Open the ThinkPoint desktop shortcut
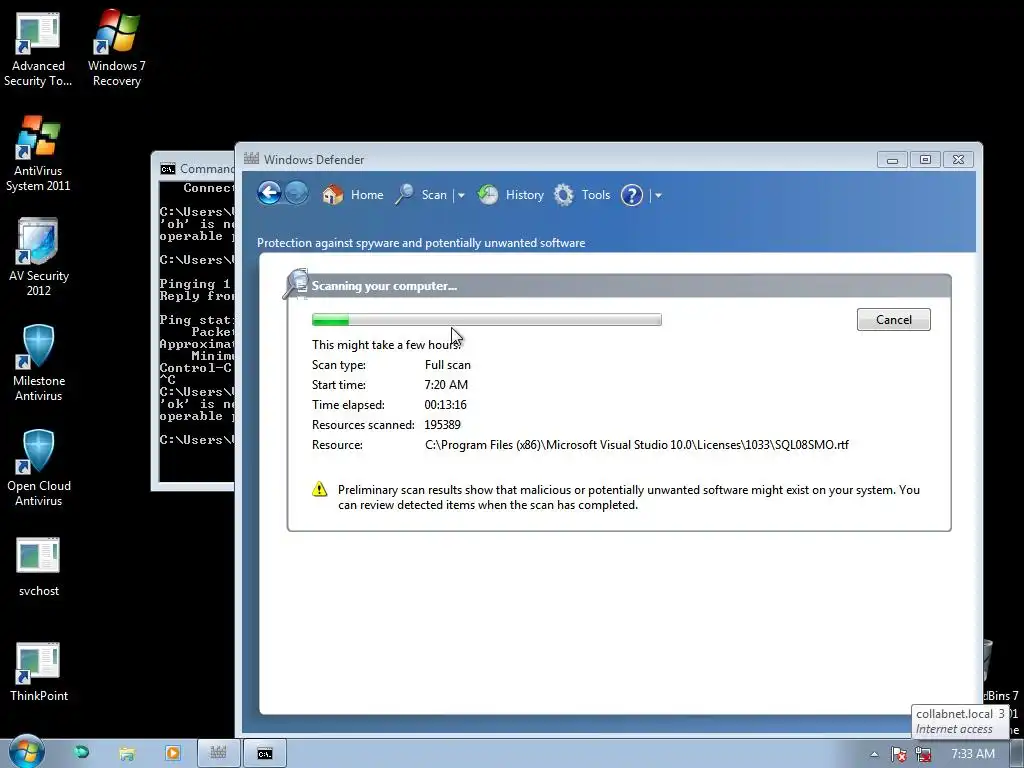Viewport: 1024px width, 768px height. pos(39,672)
